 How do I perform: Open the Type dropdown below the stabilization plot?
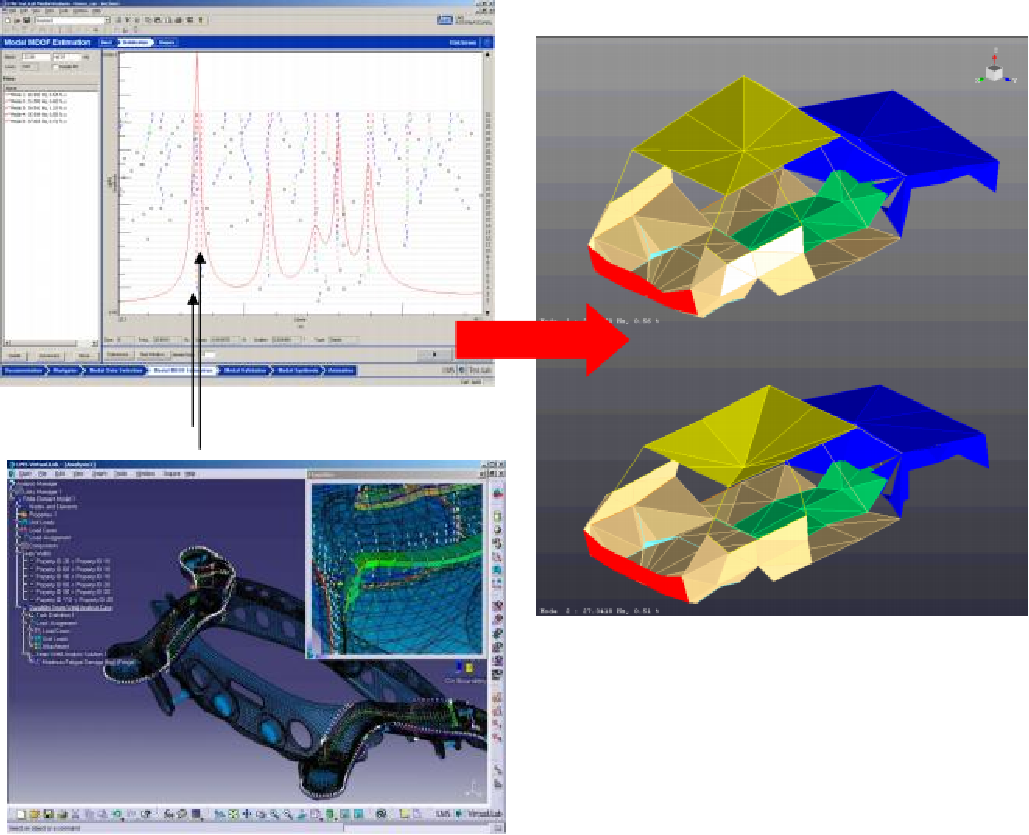coord(344,340)
